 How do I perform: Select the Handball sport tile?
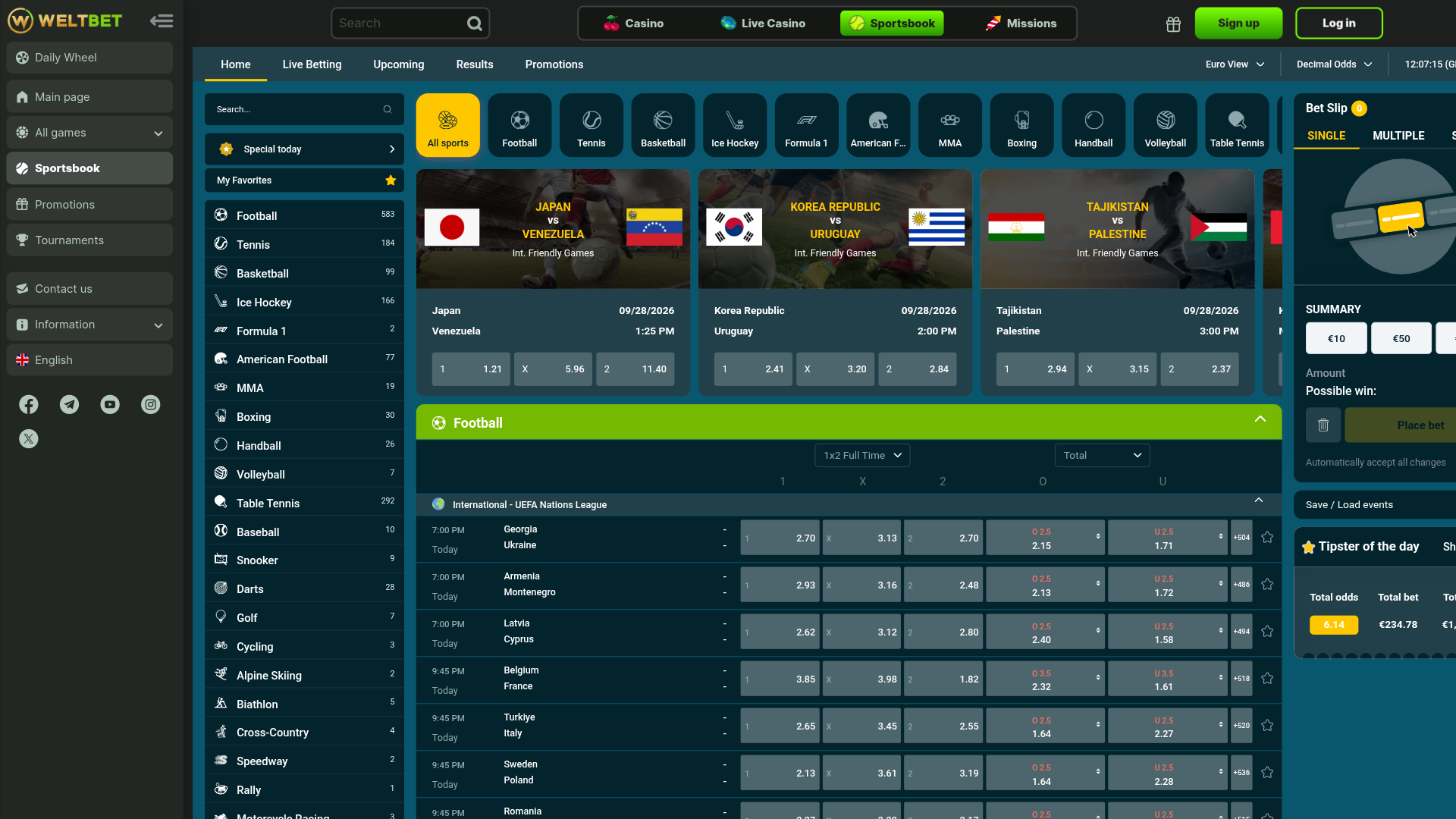coord(1094,126)
